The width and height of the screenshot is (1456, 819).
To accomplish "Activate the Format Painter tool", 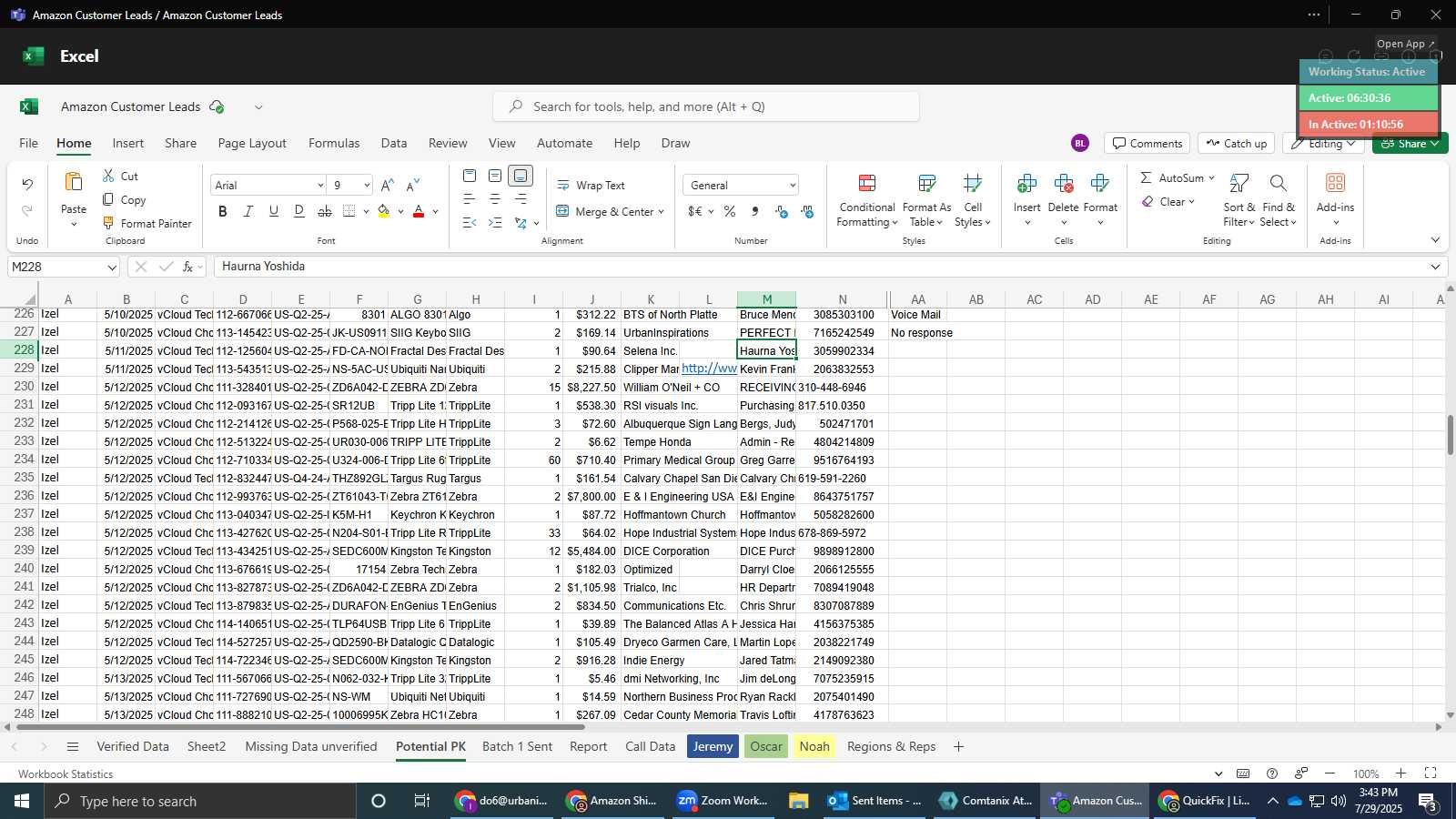I will (147, 224).
